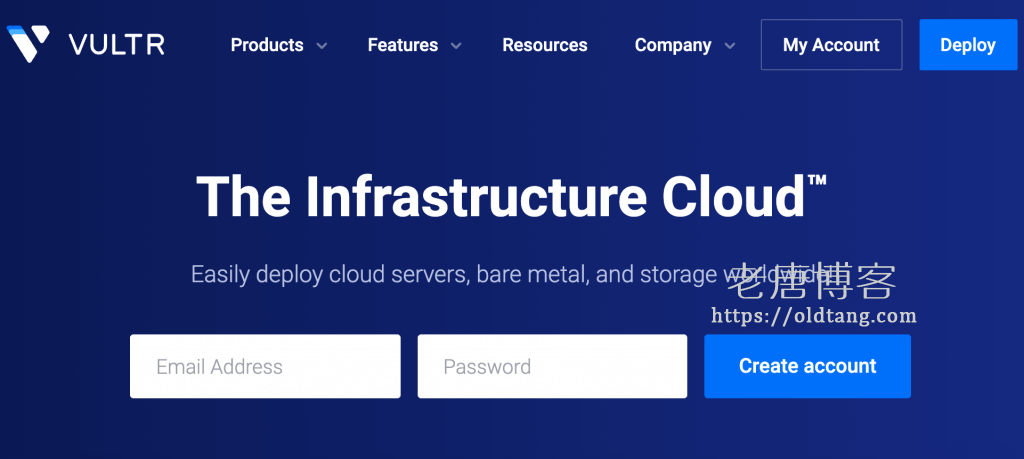The height and width of the screenshot is (459, 1024).
Task: Click the Vultr logo icon
Action: (28, 45)
